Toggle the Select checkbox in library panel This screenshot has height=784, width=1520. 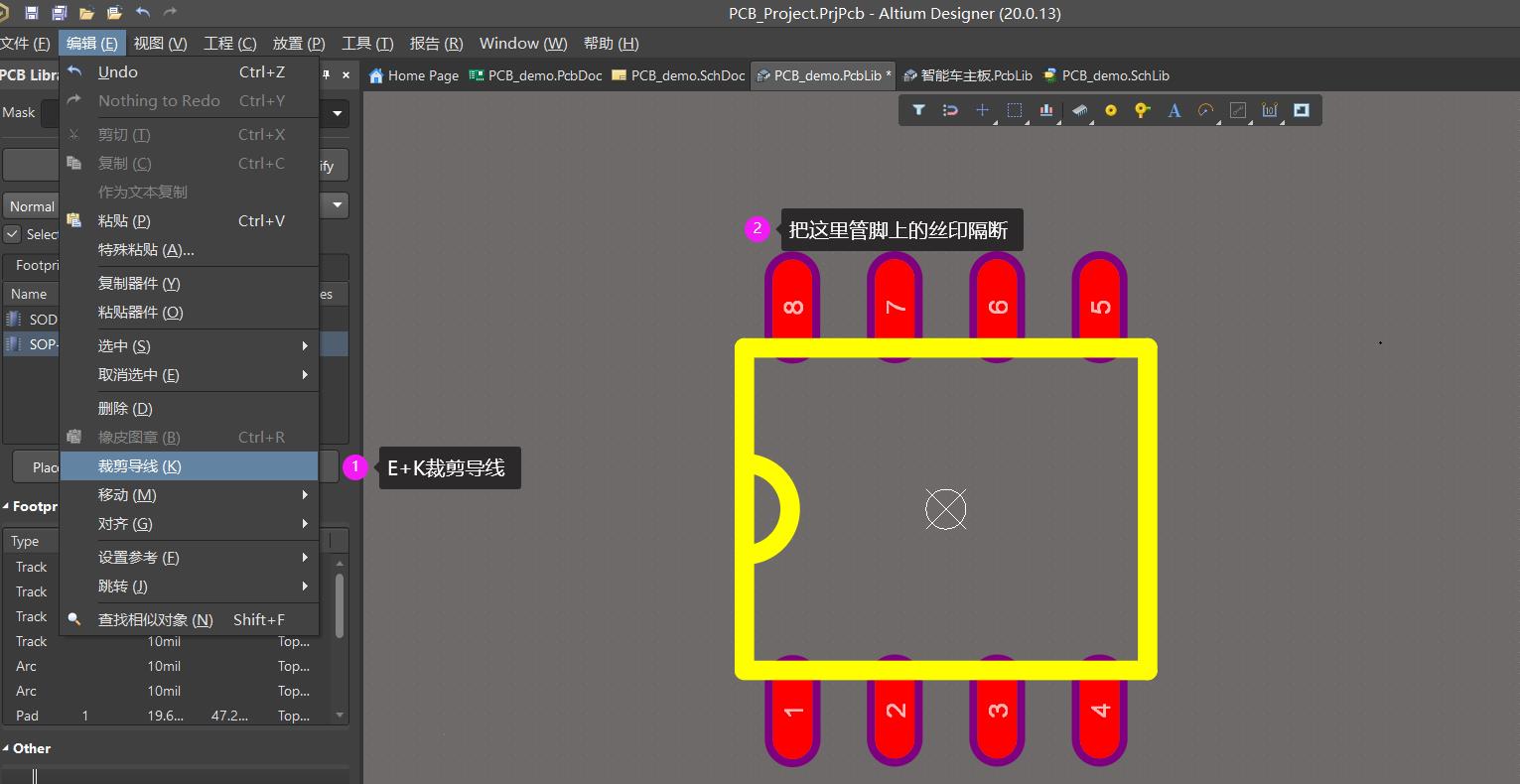click(x=12, y=234)
